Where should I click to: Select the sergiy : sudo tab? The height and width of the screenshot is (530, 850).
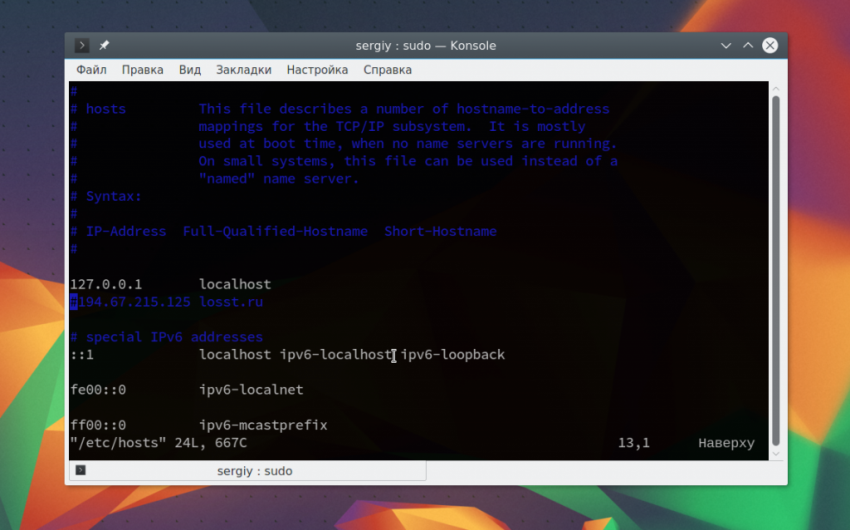click(x=248, y=471)
